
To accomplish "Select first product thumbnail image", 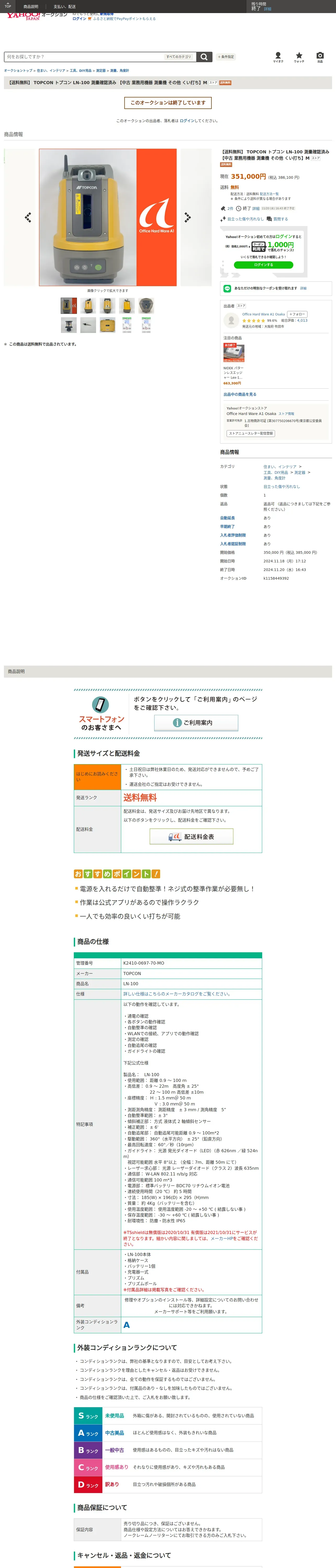I will pyautogui.click(x=69, y=305).
